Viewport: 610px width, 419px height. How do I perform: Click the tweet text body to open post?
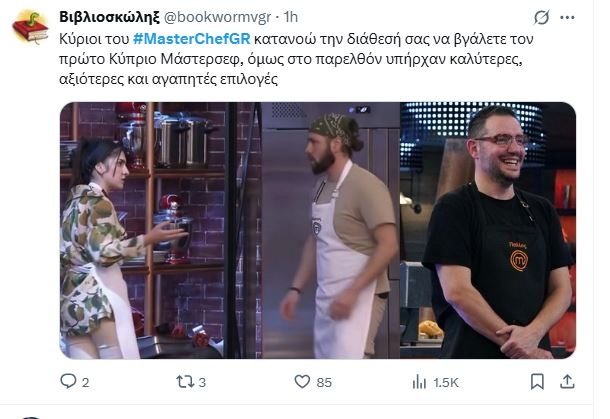(296, 59)
